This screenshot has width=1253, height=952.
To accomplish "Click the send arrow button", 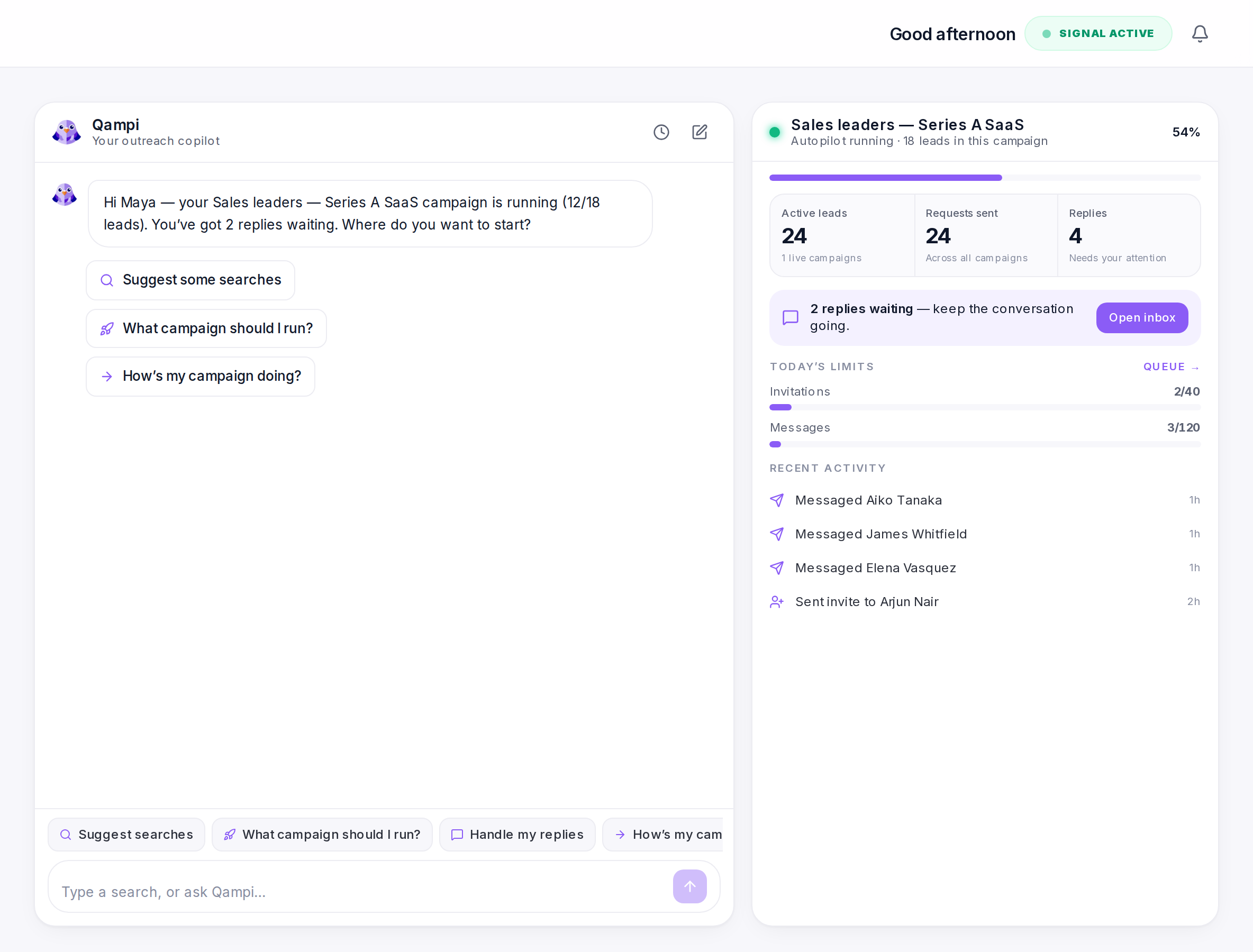I will point(689,886).
